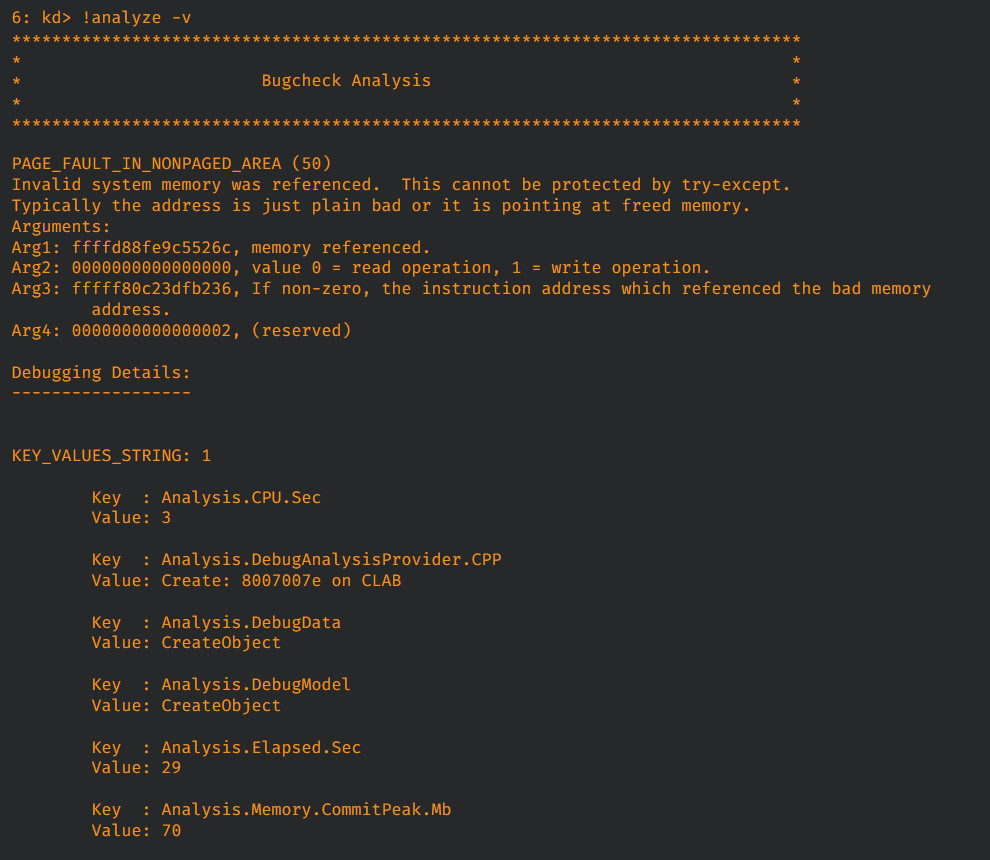Screen dimensions: 990x860
Task: Click the Analysis.DebugAnalysisProvider.CPP key
Action: (331, 559)
